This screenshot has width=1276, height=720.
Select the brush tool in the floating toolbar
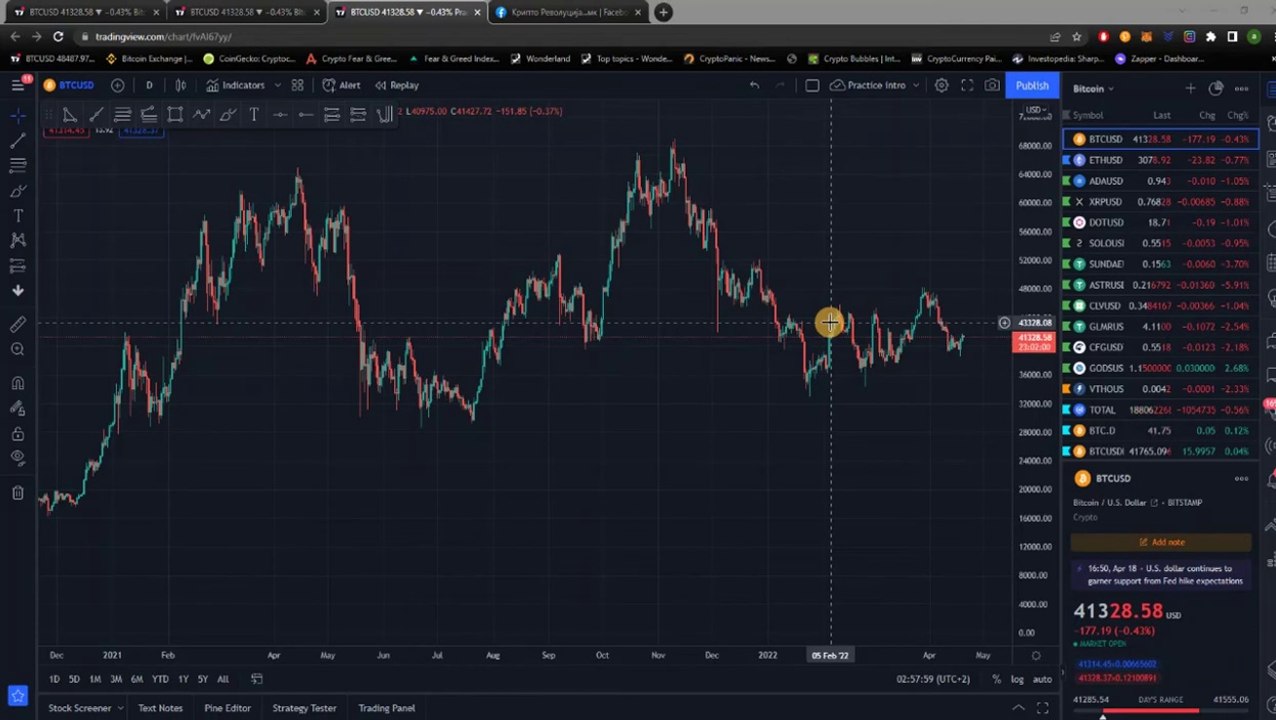tap(227, 115)
